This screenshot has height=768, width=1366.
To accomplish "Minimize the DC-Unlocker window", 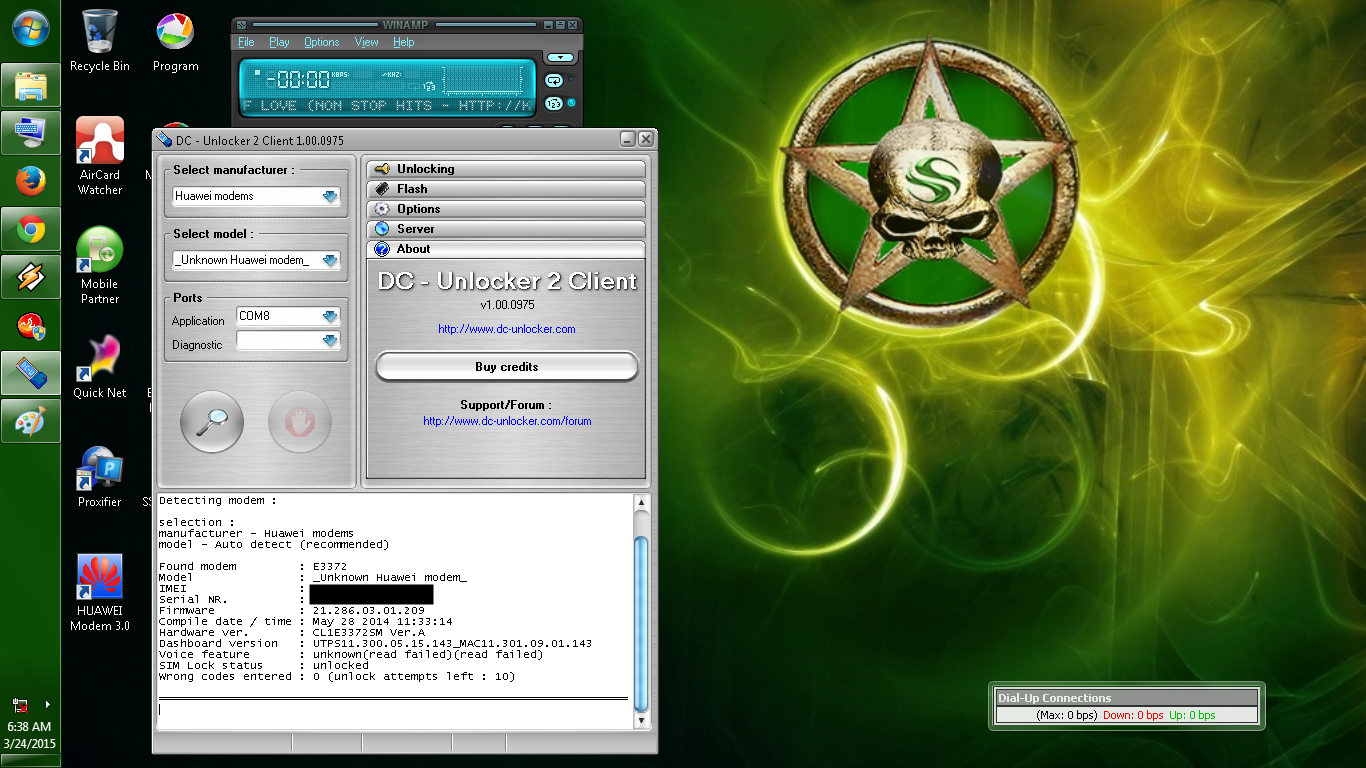I will [628, 139].
